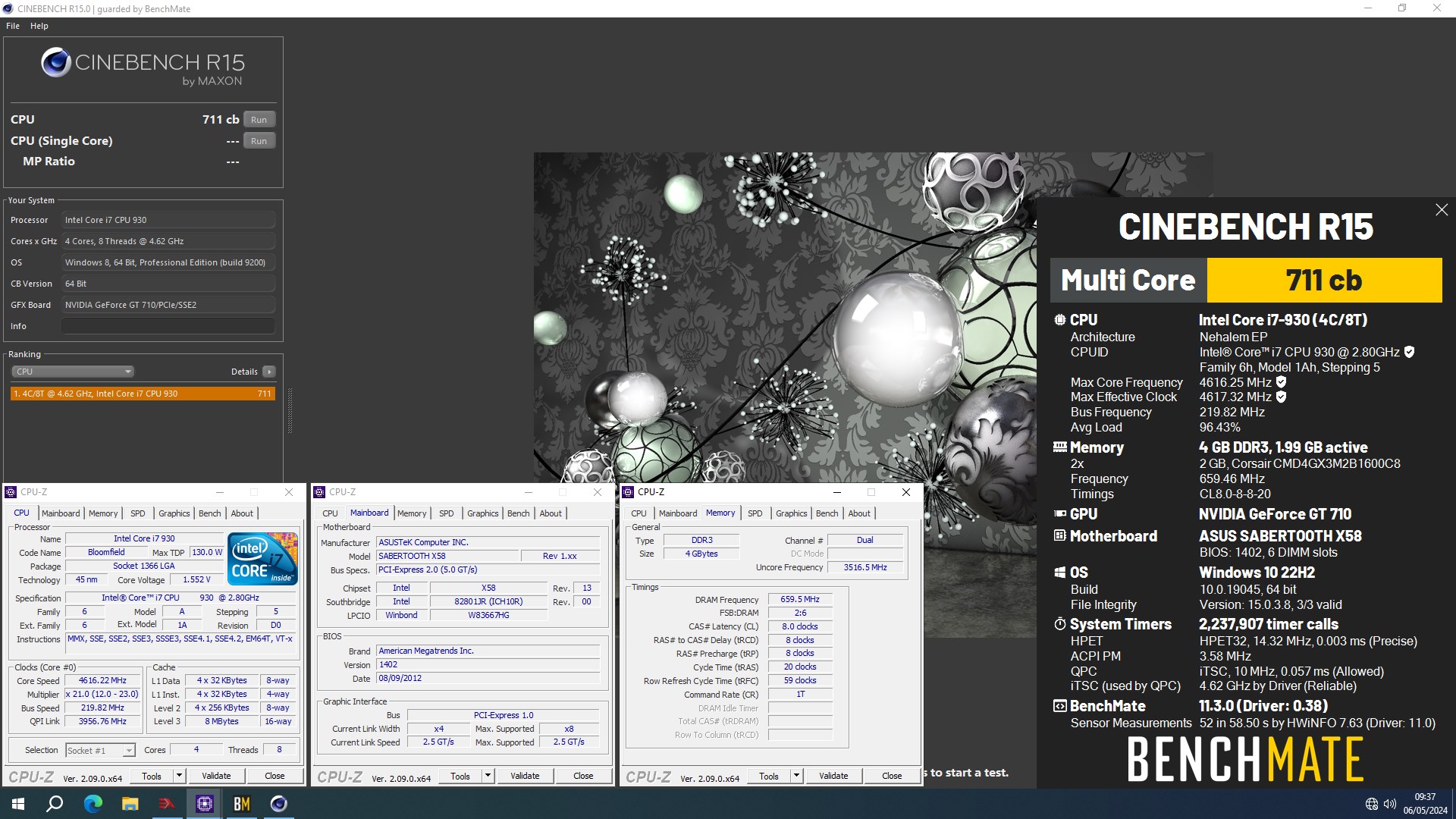Click Cinebench title bar app icon
The width and height of the screenshot is (1456, 819).
[8, 8]
